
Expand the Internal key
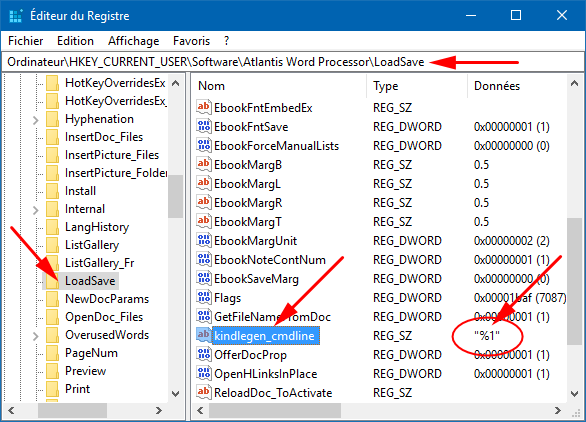point(36,210)
